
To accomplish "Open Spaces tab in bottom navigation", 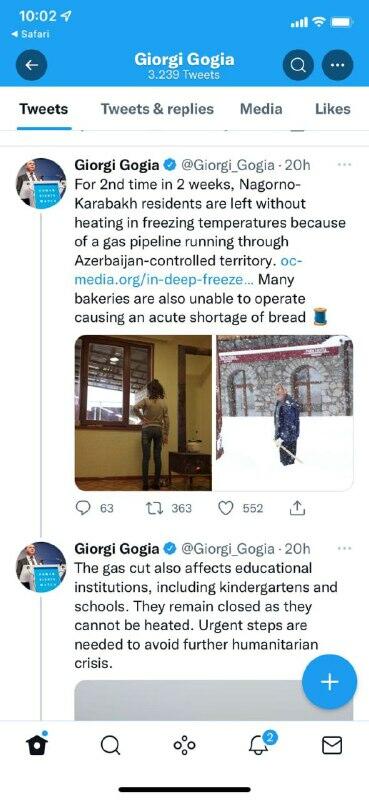I will 184,746.
